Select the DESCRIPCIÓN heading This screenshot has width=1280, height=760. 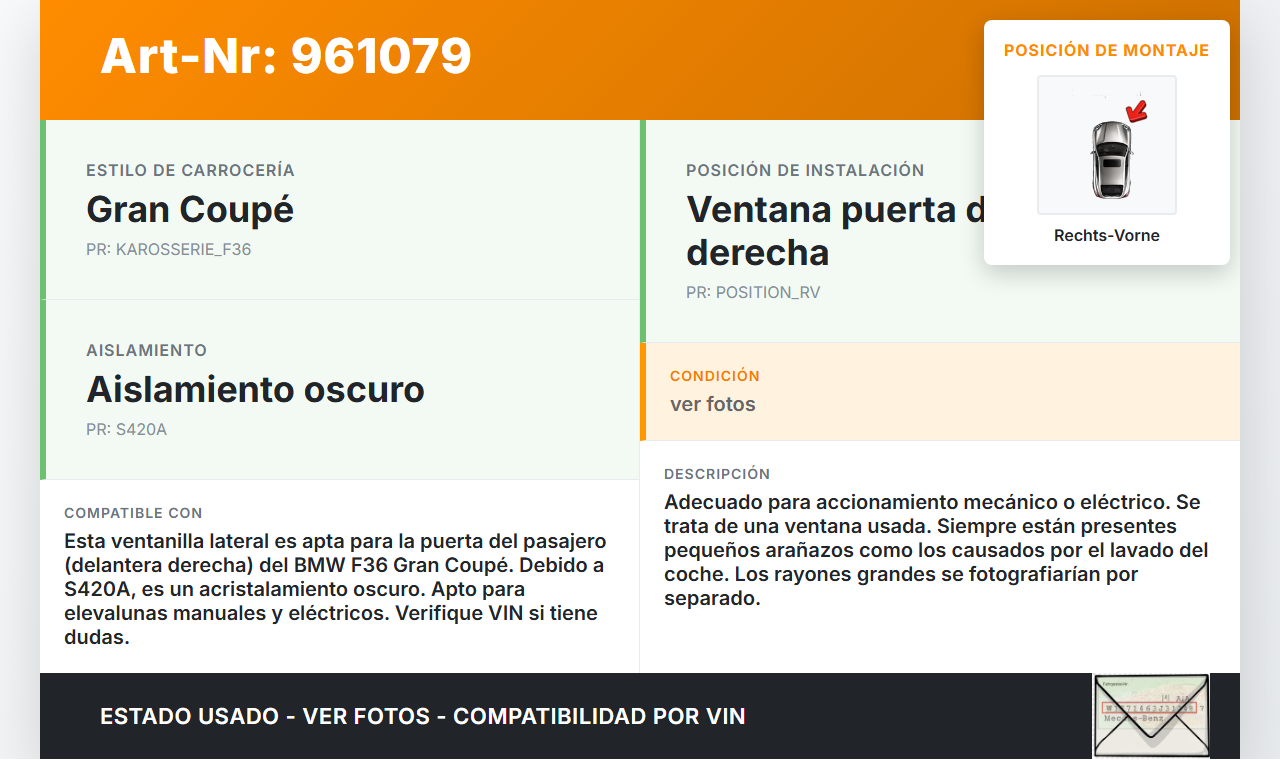pyautogui.click(x=717, y=474)
